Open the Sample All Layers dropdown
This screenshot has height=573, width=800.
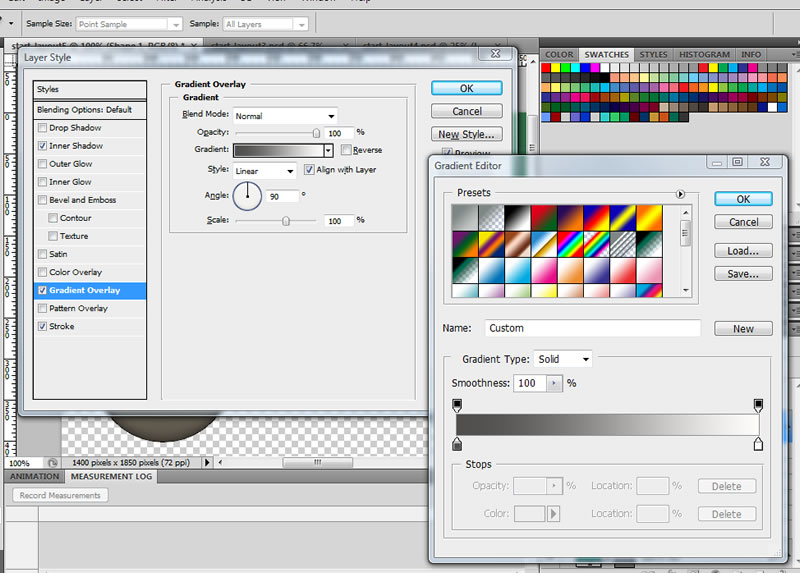click(266, 24)
